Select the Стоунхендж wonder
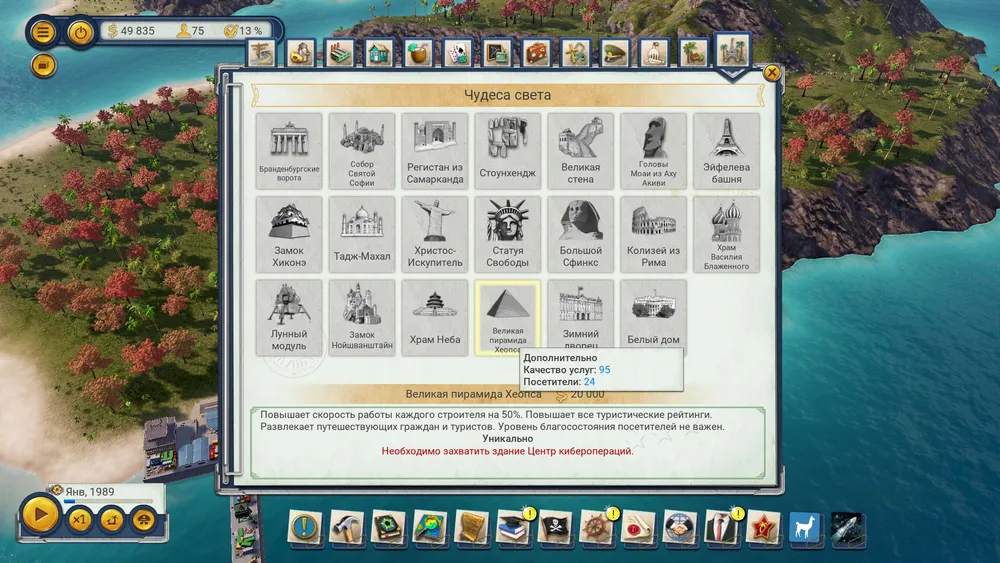1000x563 pixels. pyautogui.click(x=508, y=151)
